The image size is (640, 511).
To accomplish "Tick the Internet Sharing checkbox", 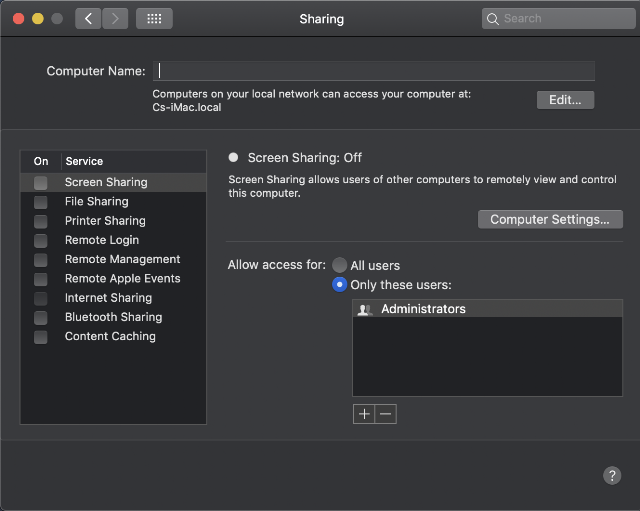I will (x=41, y=298).
